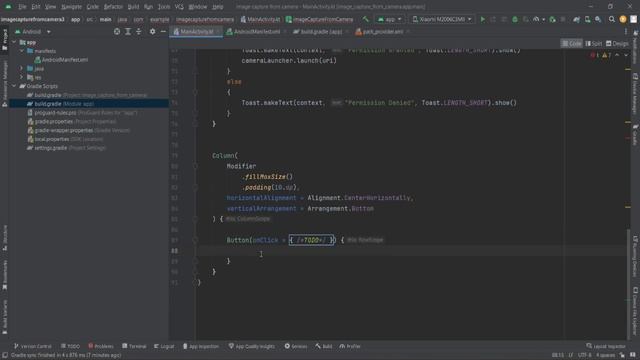640x360 pixels.
Task: Open the Gradle right-side tool tab
Action: coord(635,135)
